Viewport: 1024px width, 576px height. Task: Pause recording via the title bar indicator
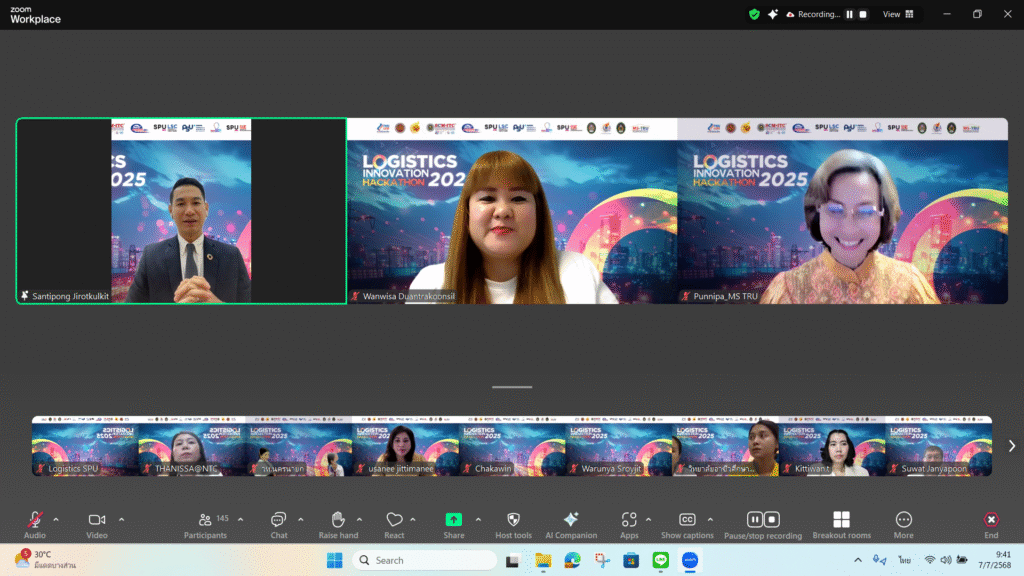point(850,14)
